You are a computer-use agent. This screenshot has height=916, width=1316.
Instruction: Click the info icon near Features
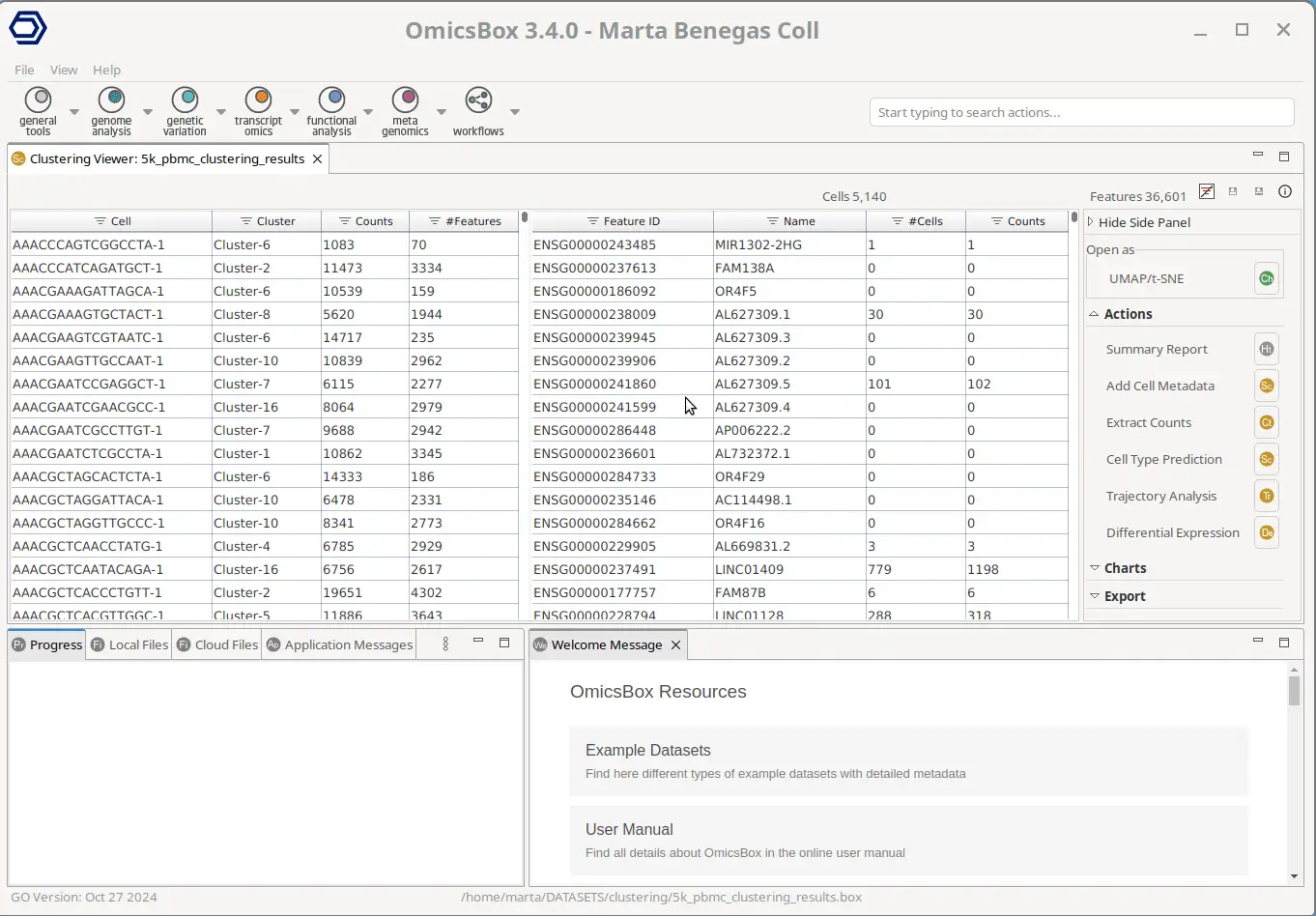(x=1284, y=191)
